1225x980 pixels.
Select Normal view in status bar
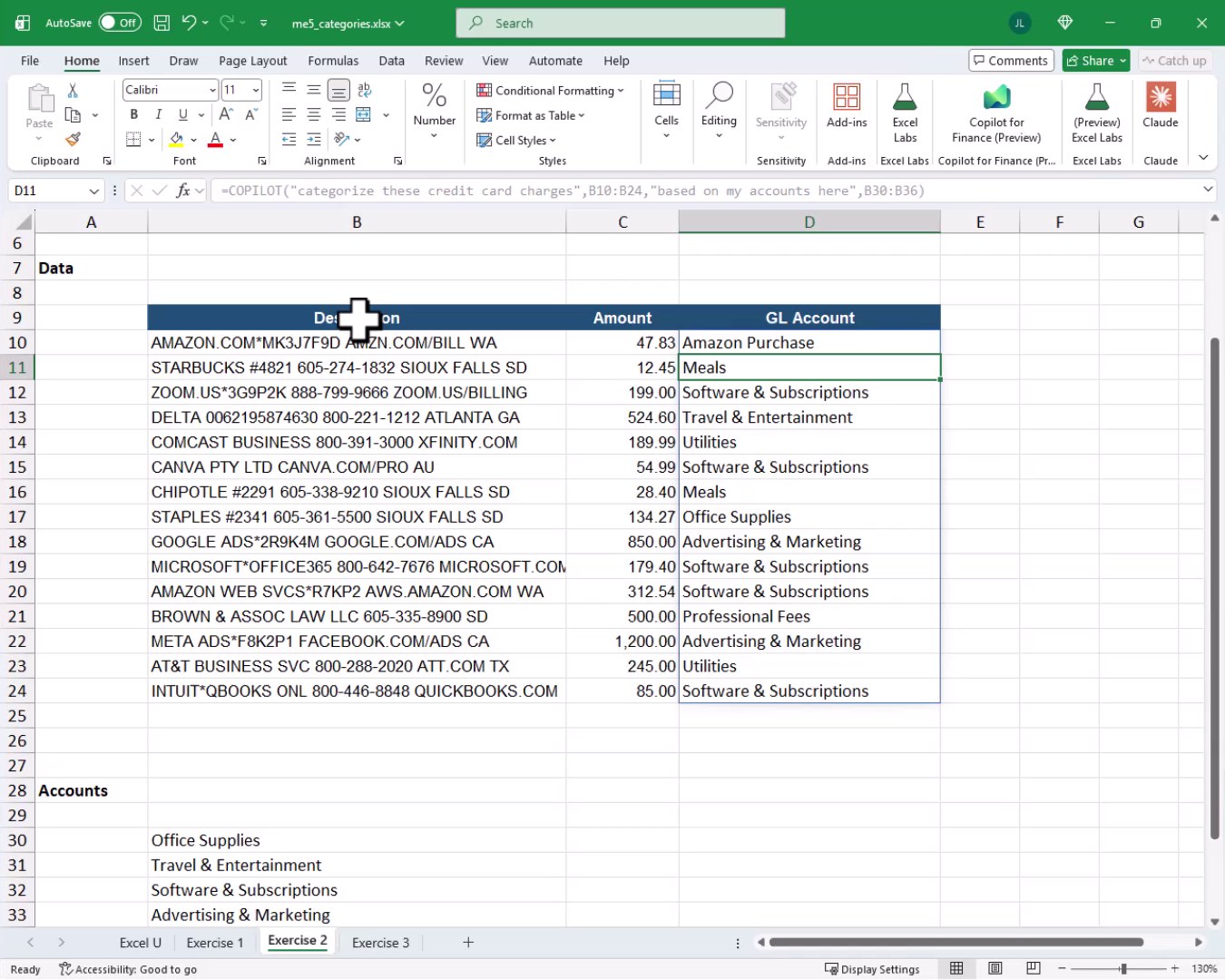(x=956, y=969)
